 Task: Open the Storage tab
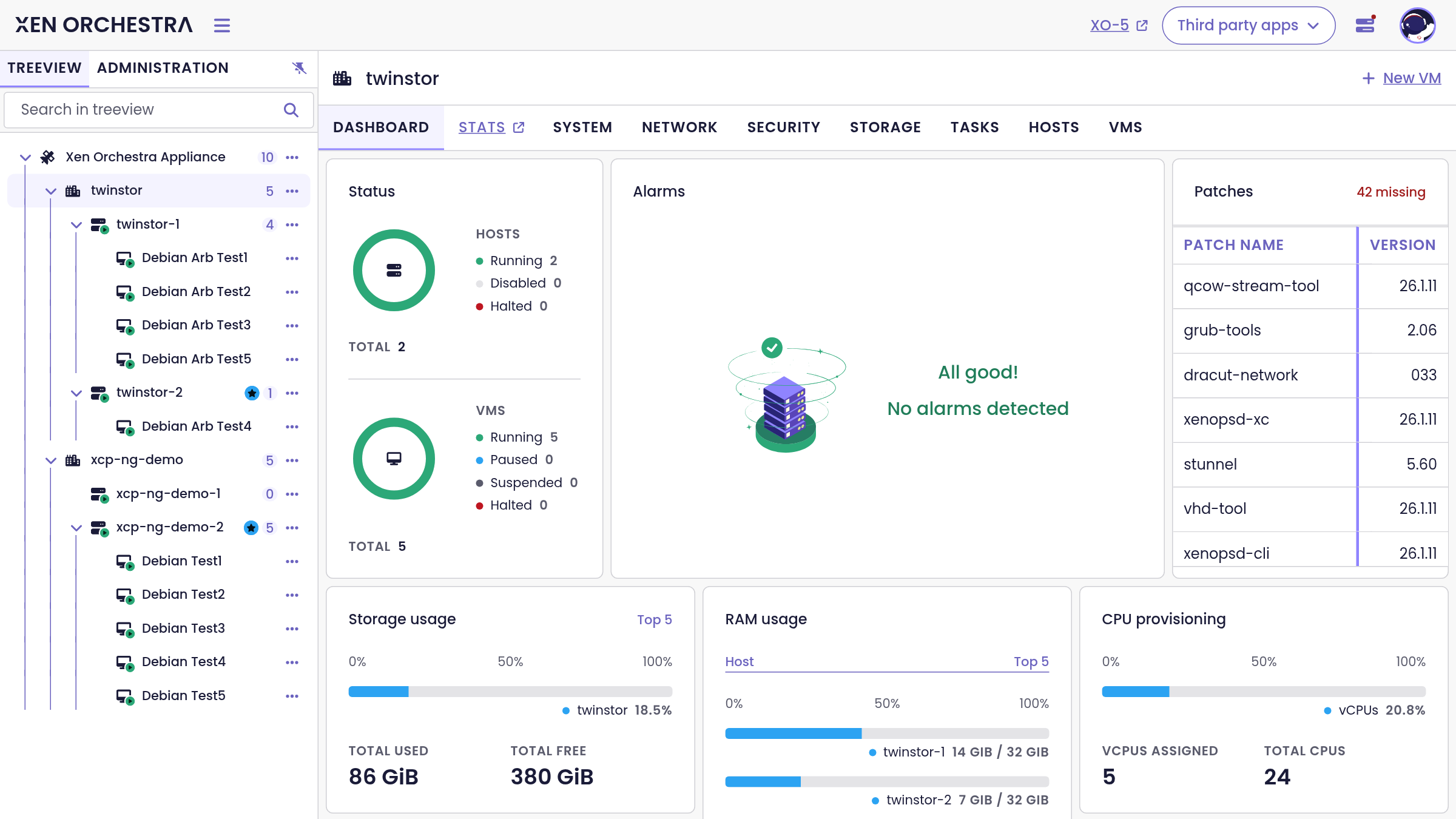tap(885, 127)
